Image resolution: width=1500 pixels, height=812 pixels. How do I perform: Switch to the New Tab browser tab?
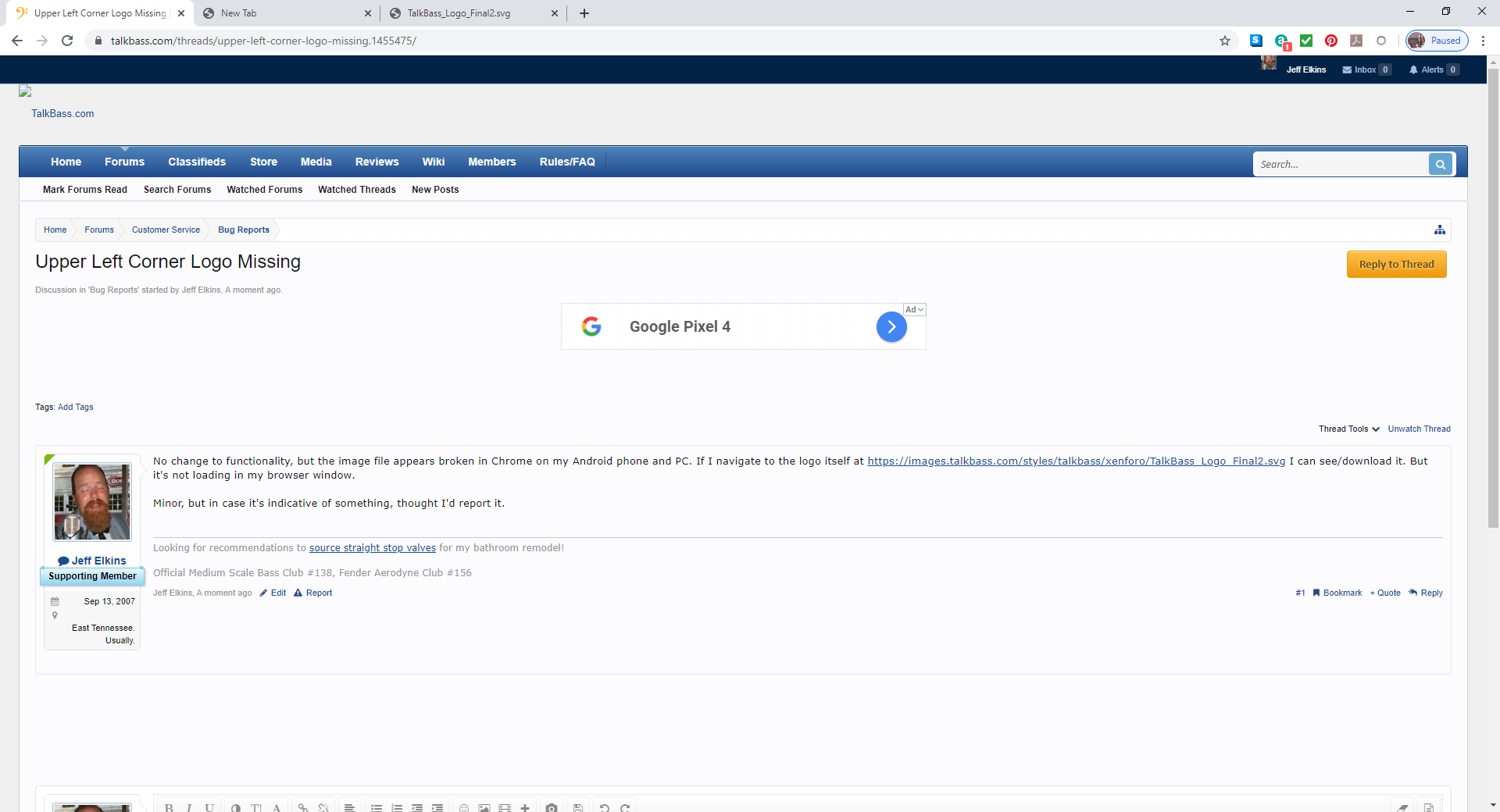(x=286, y=13)
